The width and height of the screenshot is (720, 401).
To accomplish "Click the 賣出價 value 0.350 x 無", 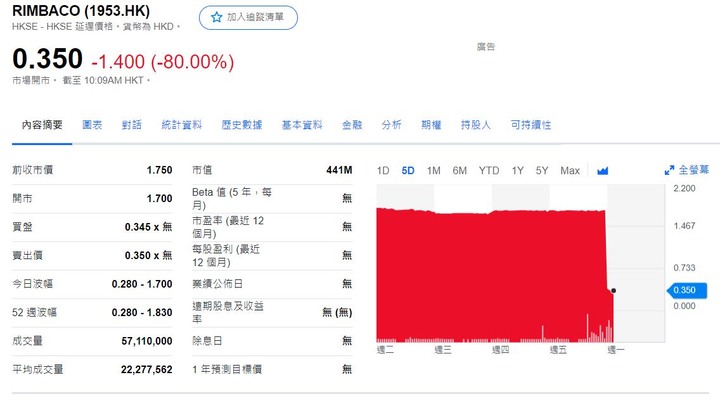I will point(148,255).
